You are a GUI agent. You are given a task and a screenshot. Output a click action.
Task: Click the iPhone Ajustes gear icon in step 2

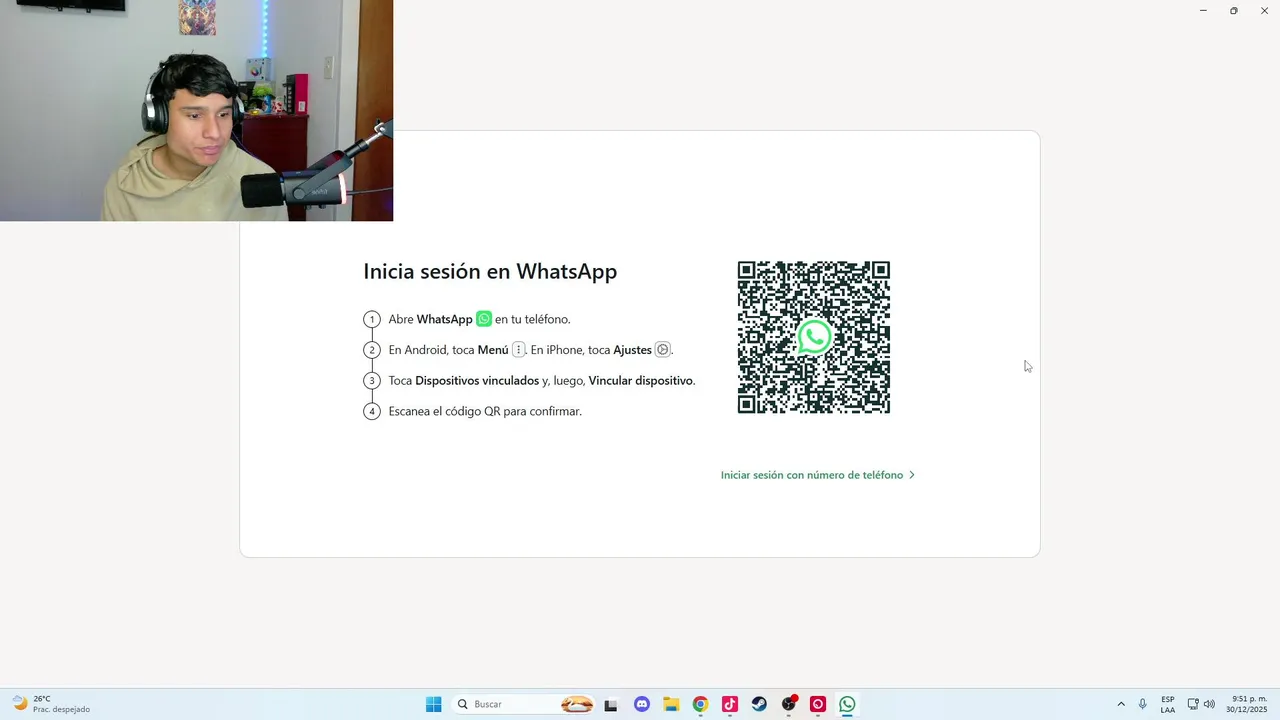[x=662, y=350]
